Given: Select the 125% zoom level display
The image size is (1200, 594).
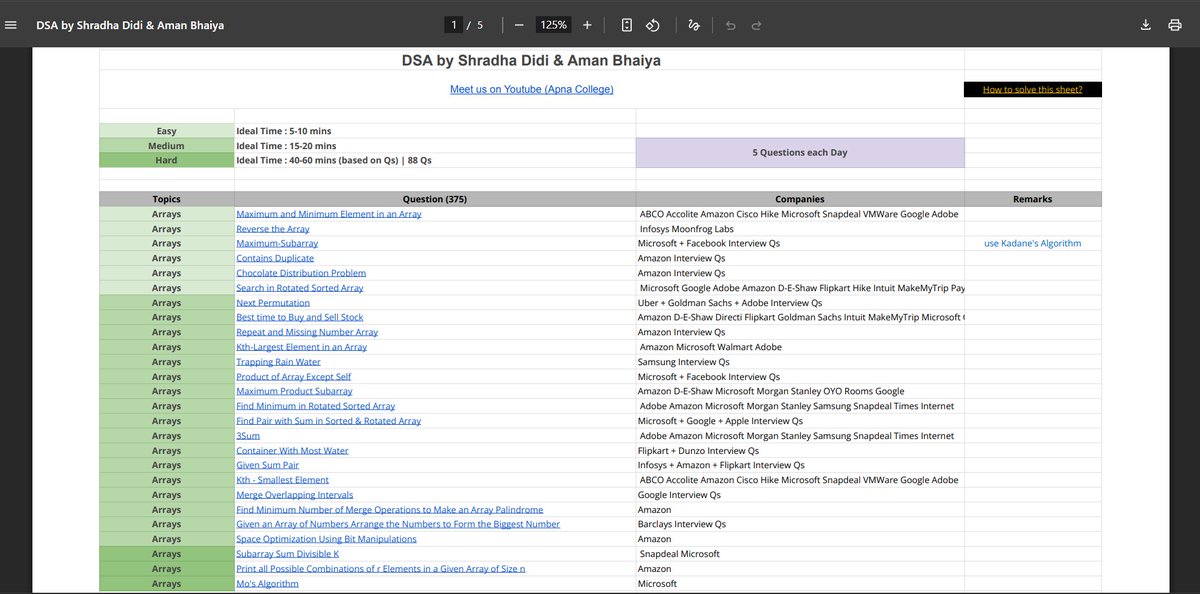Looking at the screenshot, I should click(x=552, y=24).
